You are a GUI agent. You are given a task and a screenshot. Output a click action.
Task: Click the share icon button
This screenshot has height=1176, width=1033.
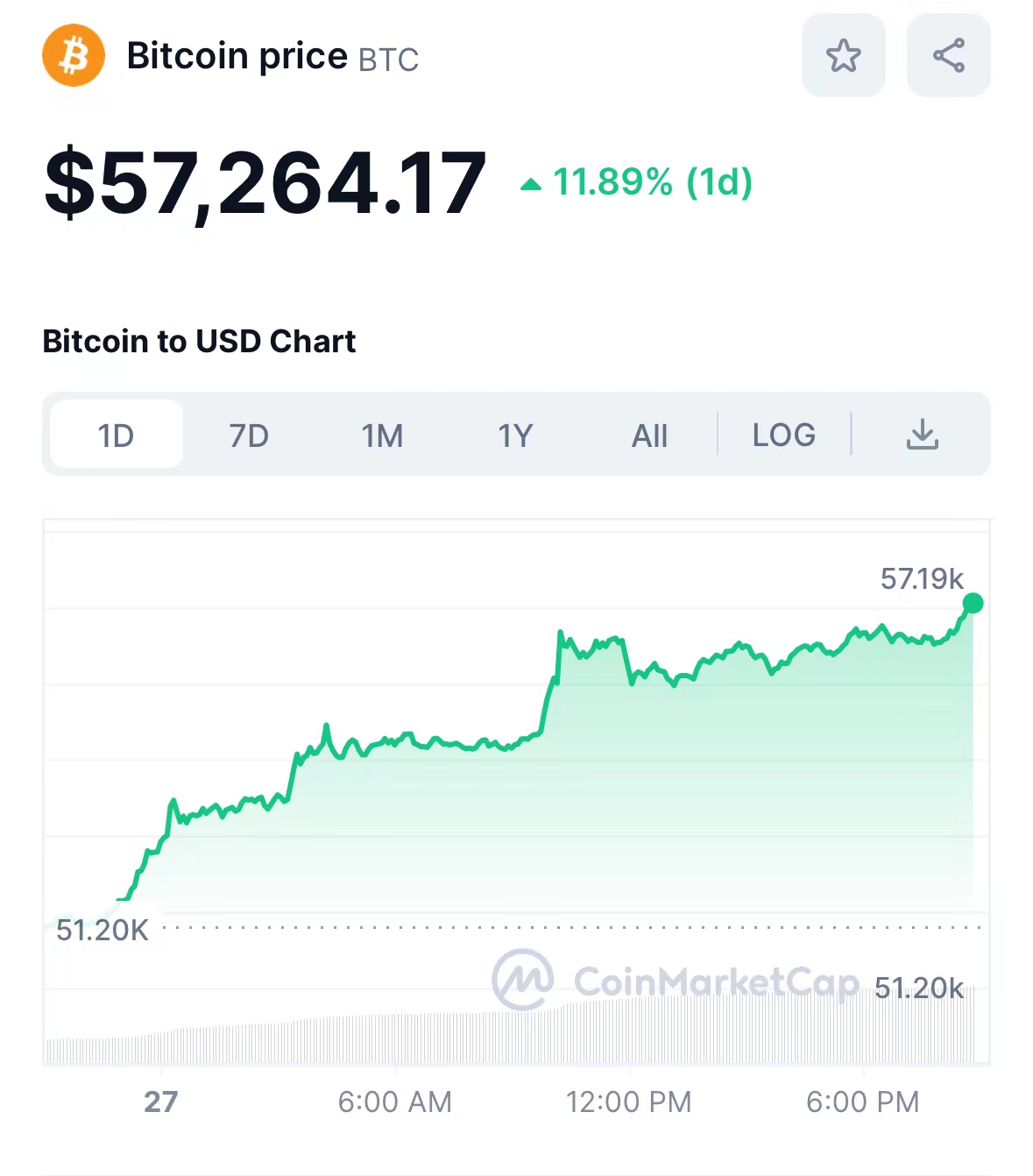(948, 56)
